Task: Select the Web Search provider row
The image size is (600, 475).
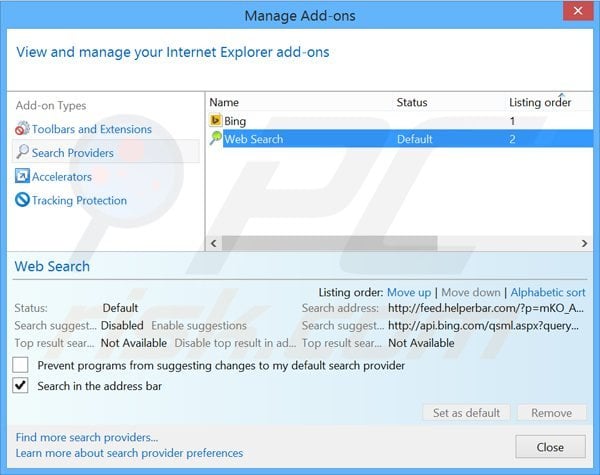Action: (401, 139)
